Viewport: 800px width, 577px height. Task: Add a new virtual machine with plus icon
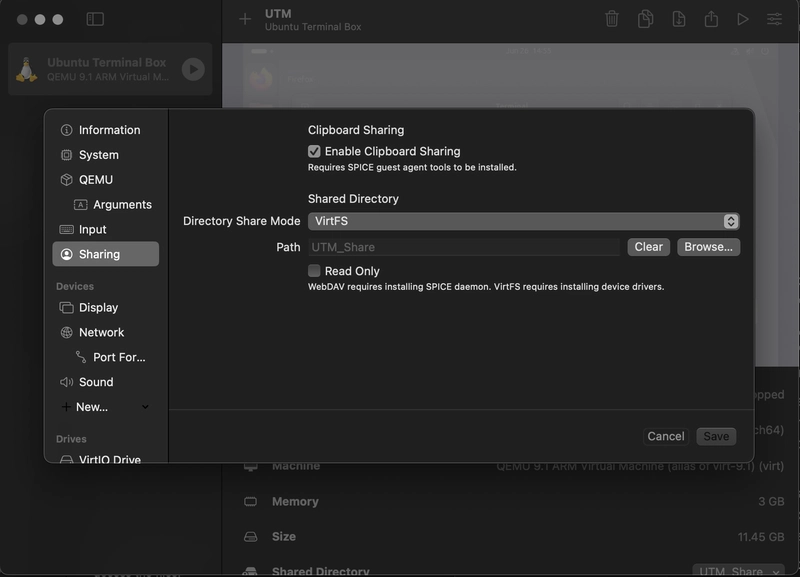coord(245,19)
